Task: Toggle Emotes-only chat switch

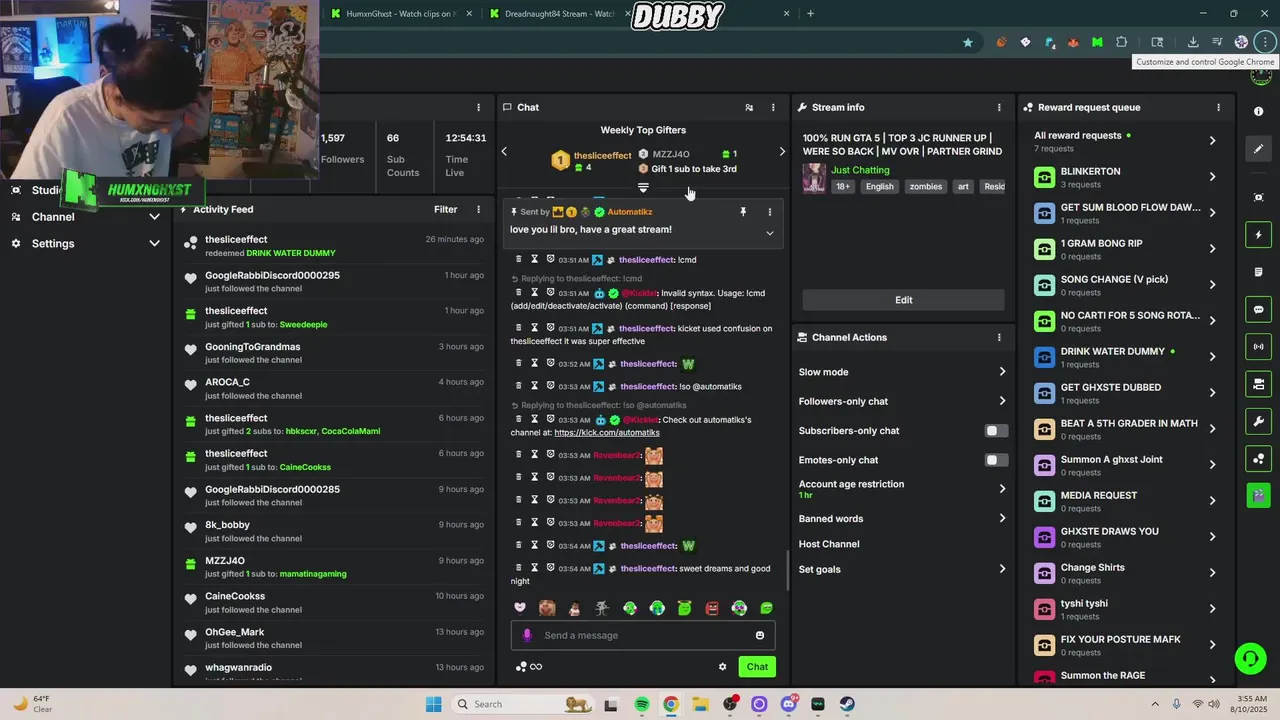Action: (996, 460)
